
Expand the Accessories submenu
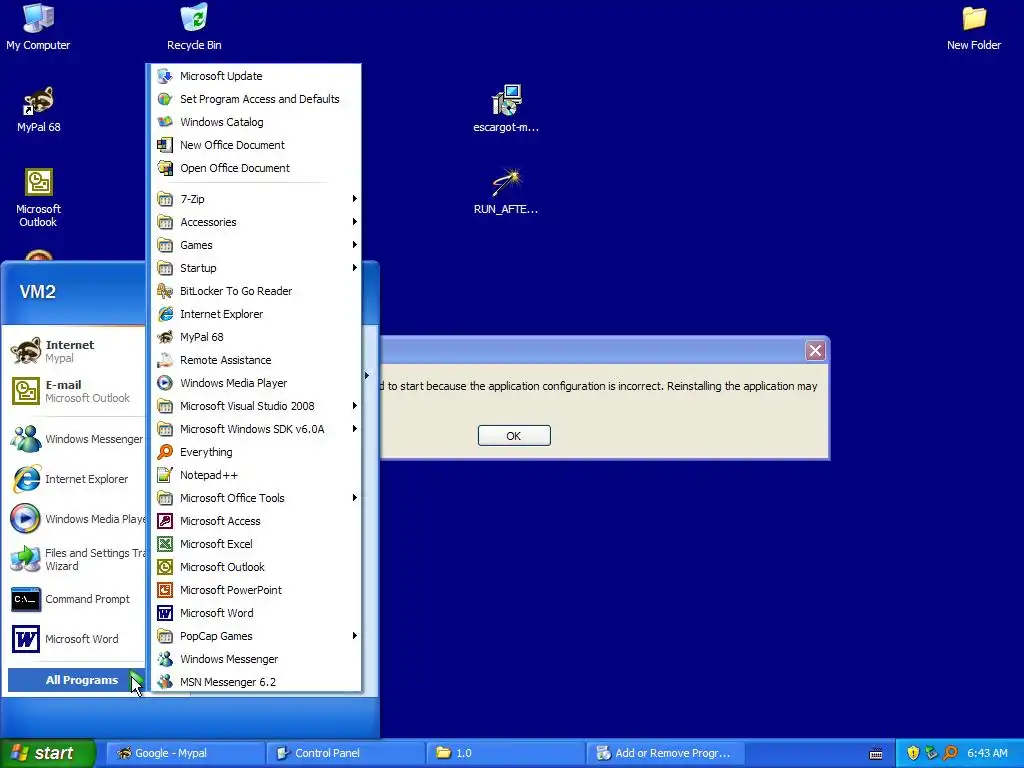point(255,222)
